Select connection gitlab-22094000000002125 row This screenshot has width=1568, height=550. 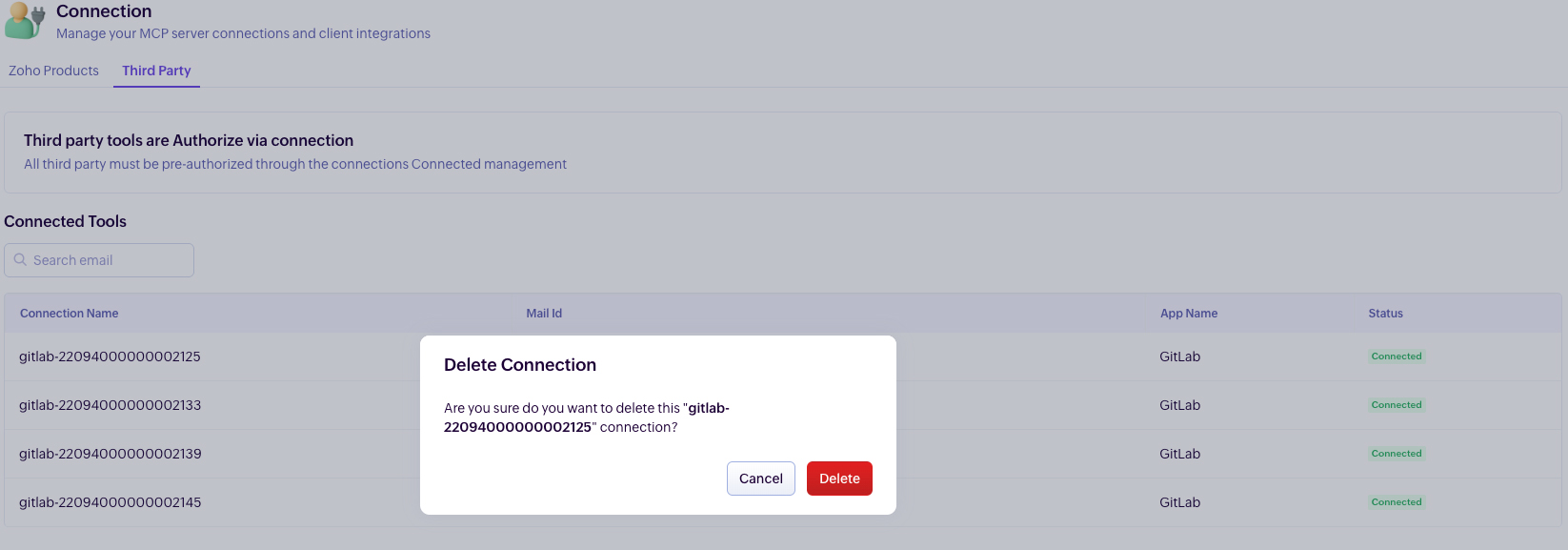[x=110, y=356]
